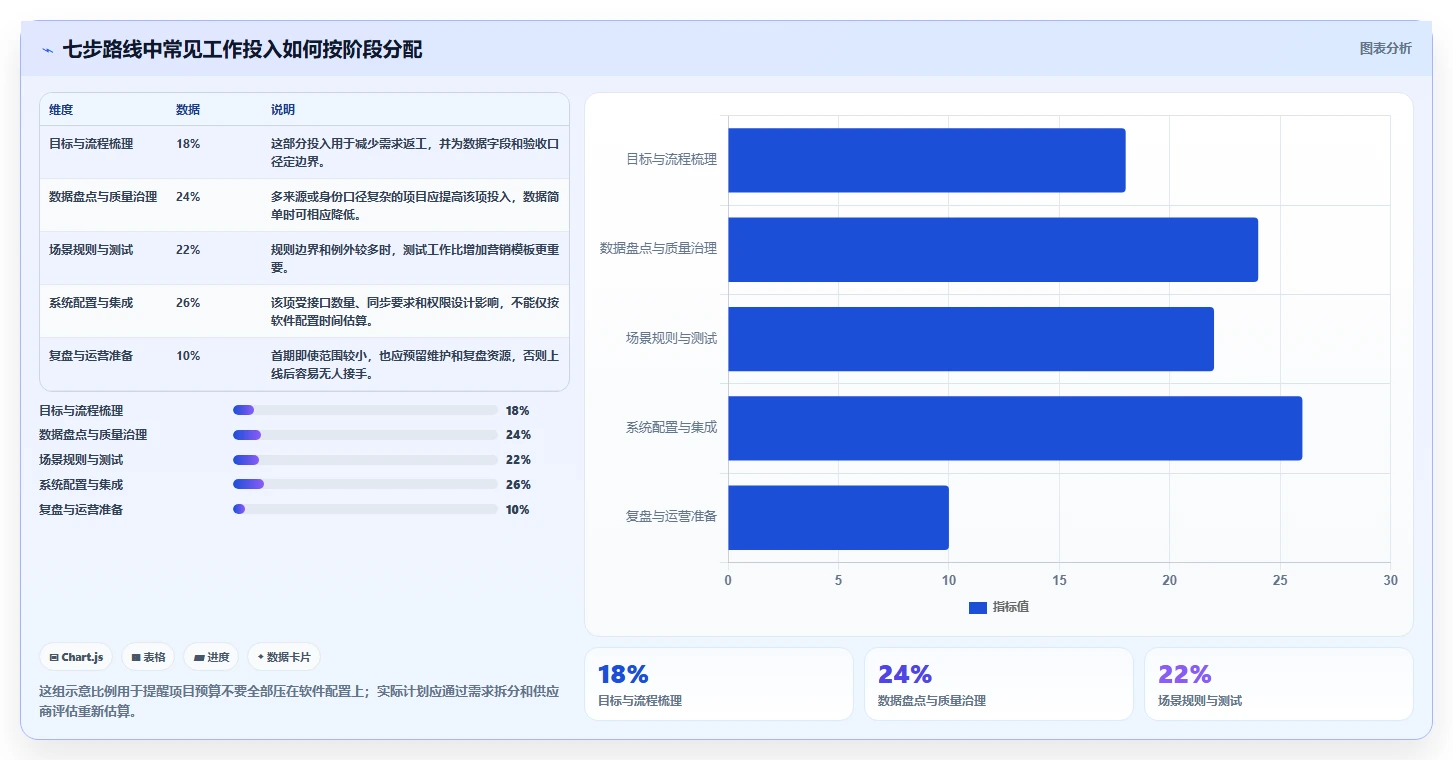Click the 26% value in the table

pyautogui.click(x=188, y=303)
